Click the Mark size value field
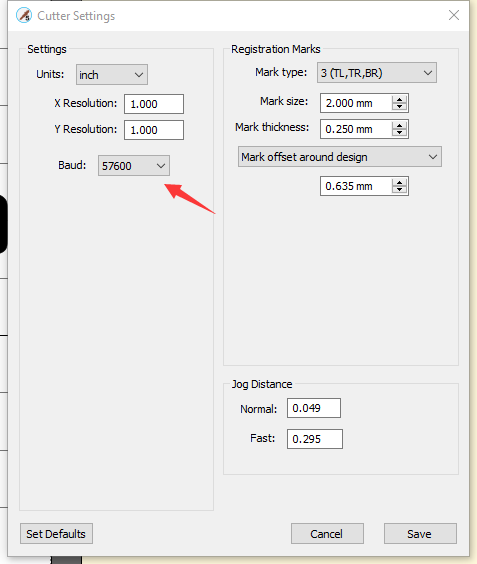Screen dimensions: 477x564 pyautogui.click(x=356, y=103)
